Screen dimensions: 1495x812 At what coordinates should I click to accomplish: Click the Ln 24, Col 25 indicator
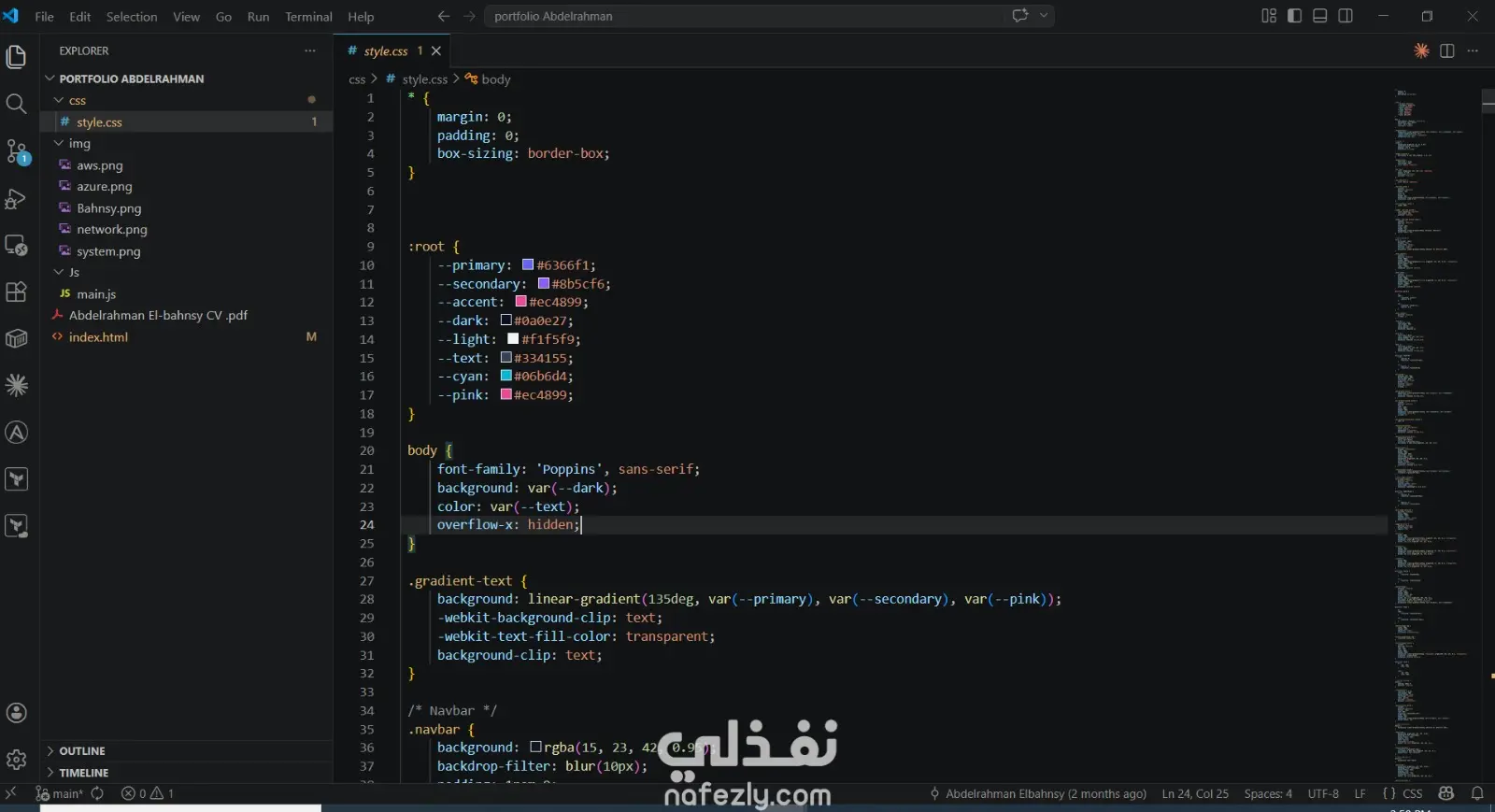pos(1195,793)
